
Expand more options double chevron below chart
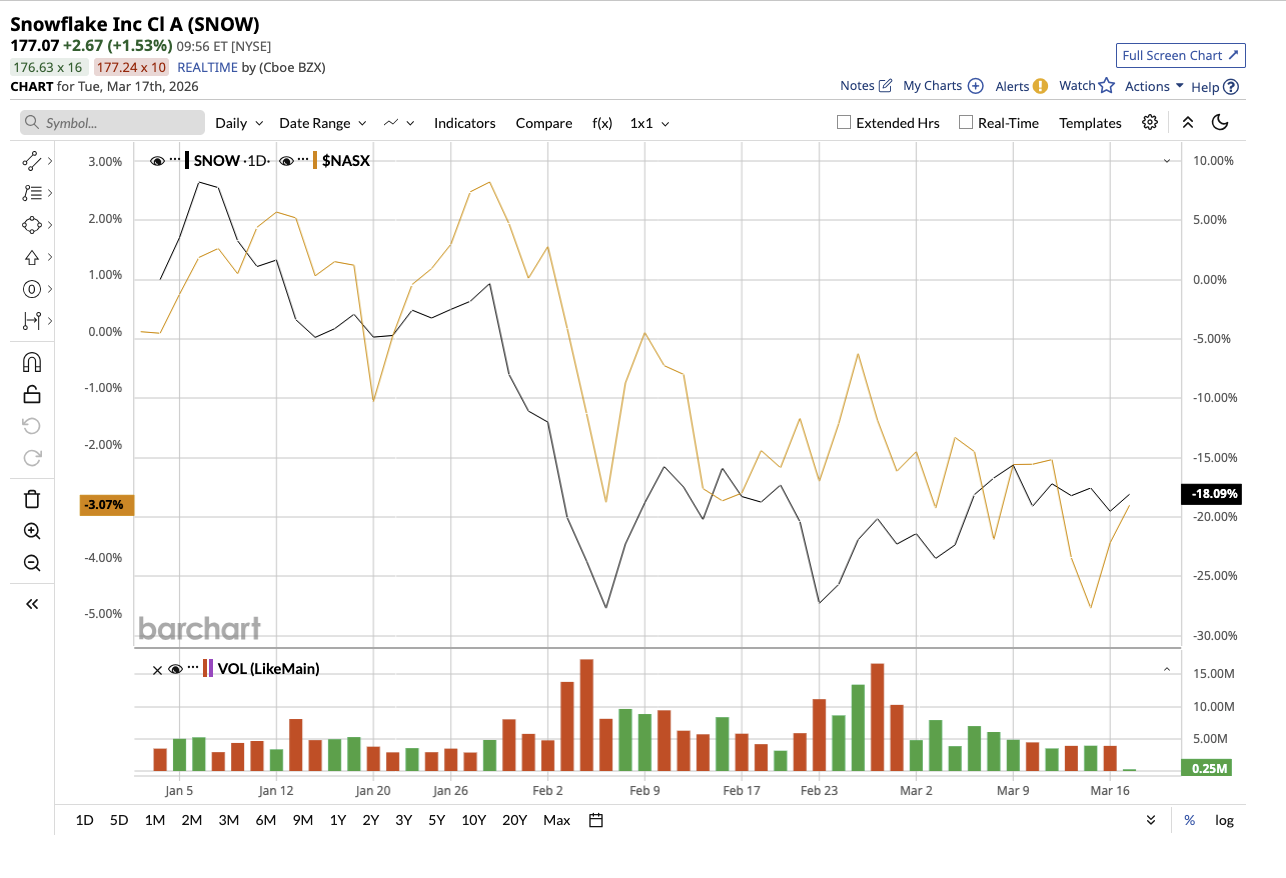1151,820
